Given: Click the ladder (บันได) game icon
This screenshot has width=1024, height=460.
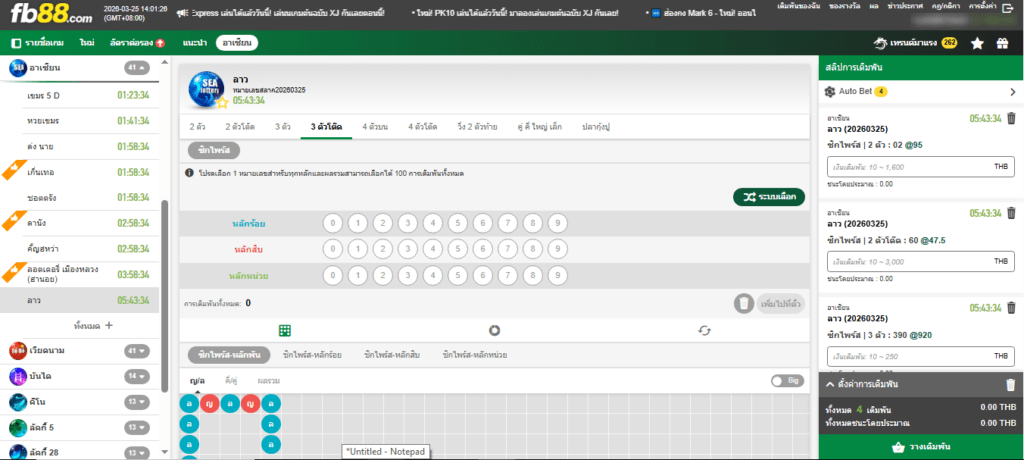Looking at the screenshot, I should pyautogui.click(x=18, y=376).
